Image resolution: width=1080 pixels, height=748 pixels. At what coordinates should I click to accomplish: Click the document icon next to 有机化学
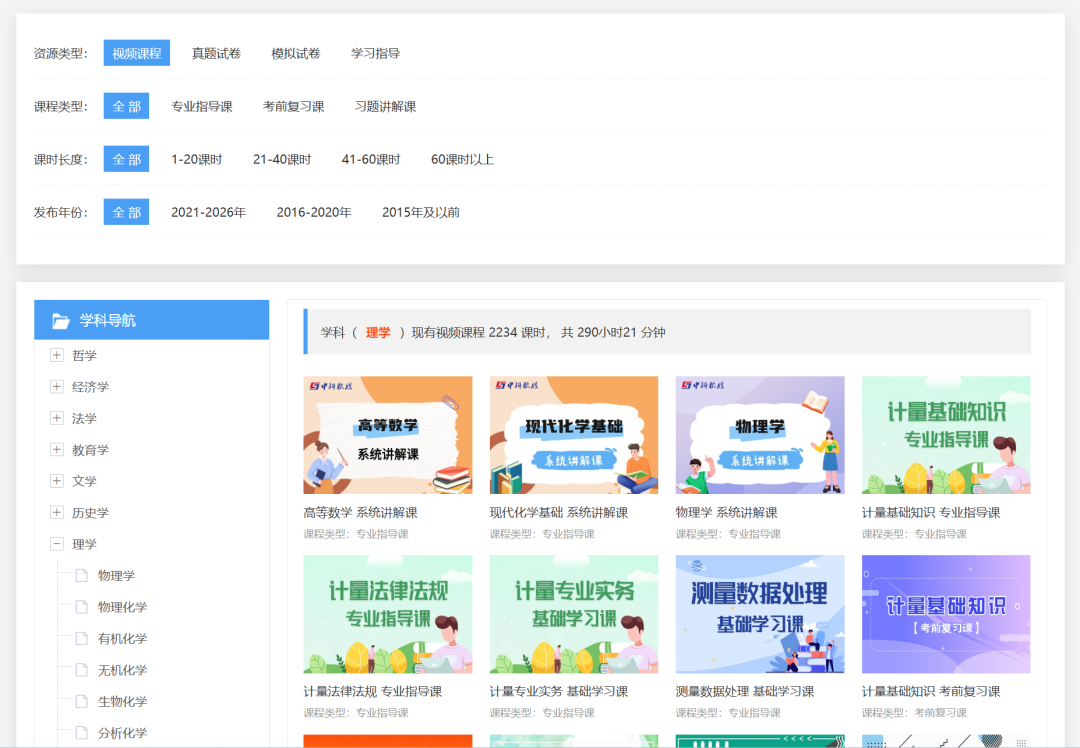[81, 638]
